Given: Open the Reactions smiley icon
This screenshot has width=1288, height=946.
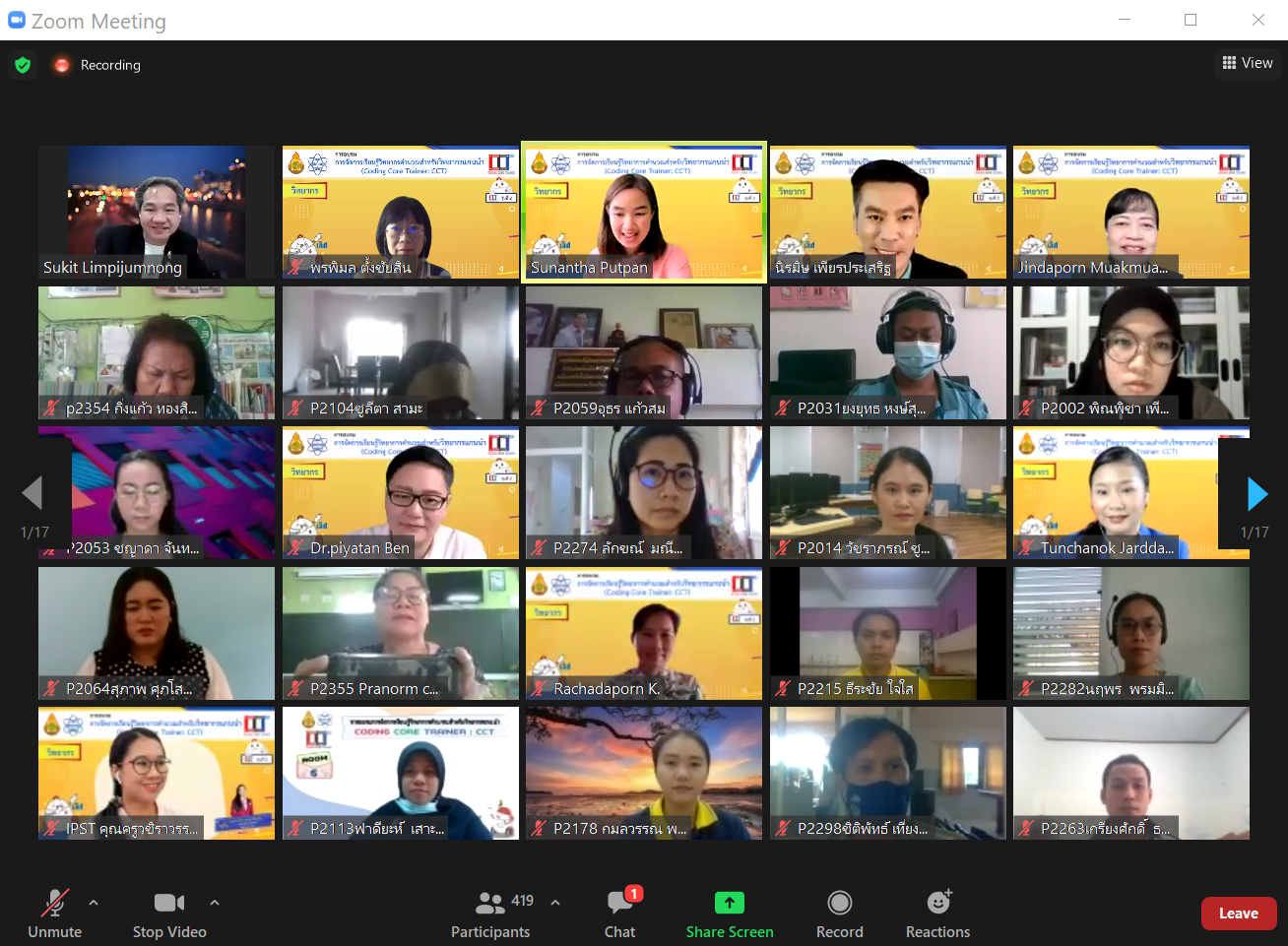Looking at the screenshot, I should pos(939,901).
